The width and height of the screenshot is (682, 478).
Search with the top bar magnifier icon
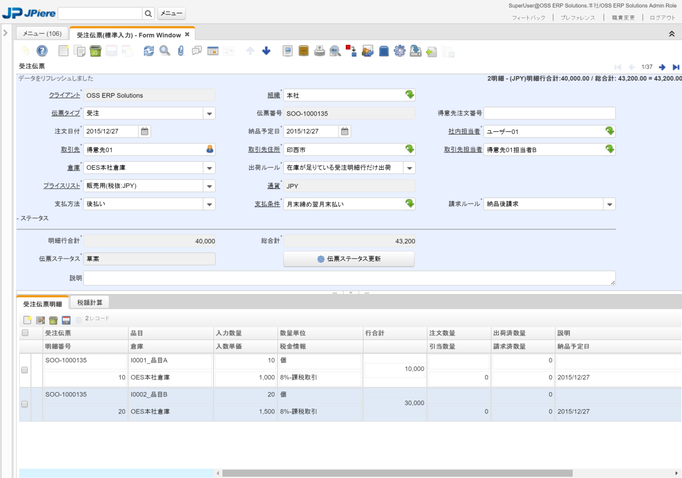(148, 13)
